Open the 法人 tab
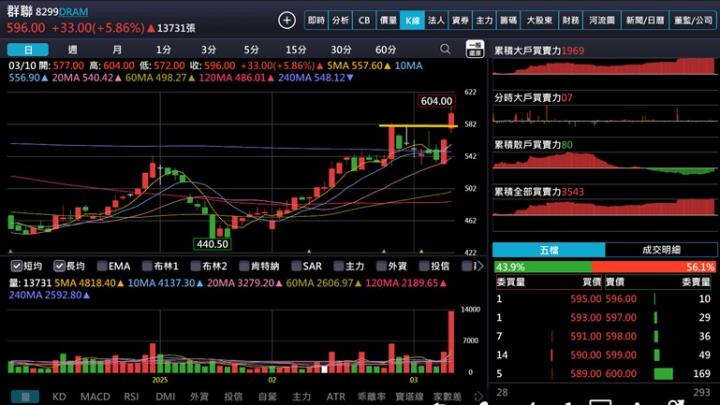 [436, 20]
